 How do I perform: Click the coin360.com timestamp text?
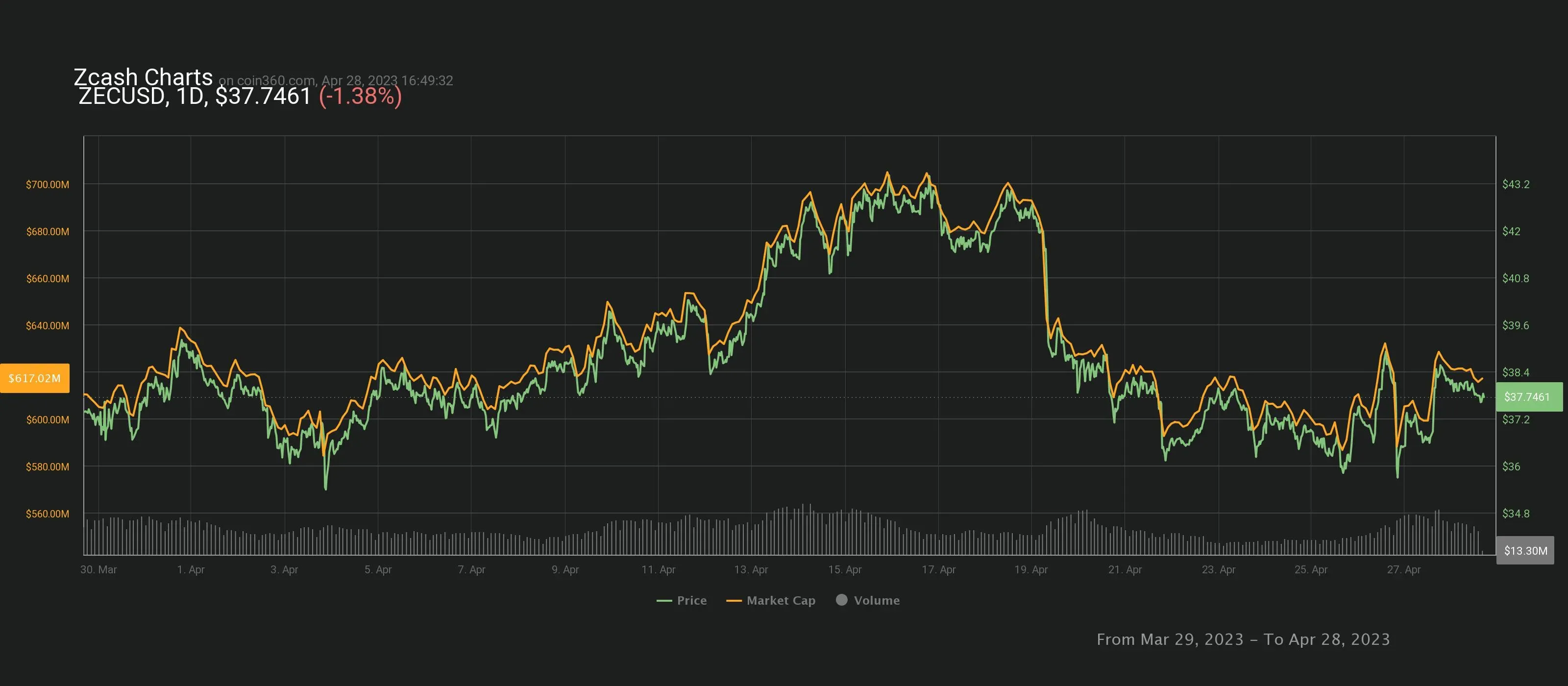[x=336, y=80]
